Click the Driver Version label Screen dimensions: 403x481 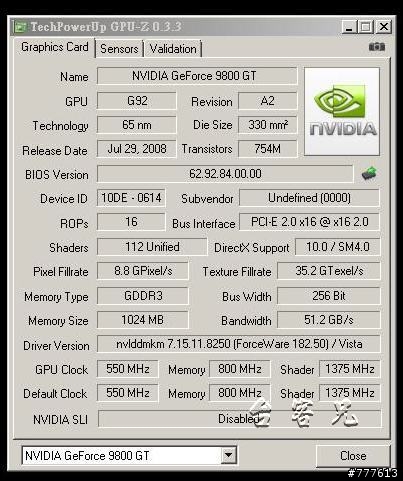[x=56, y=346]
